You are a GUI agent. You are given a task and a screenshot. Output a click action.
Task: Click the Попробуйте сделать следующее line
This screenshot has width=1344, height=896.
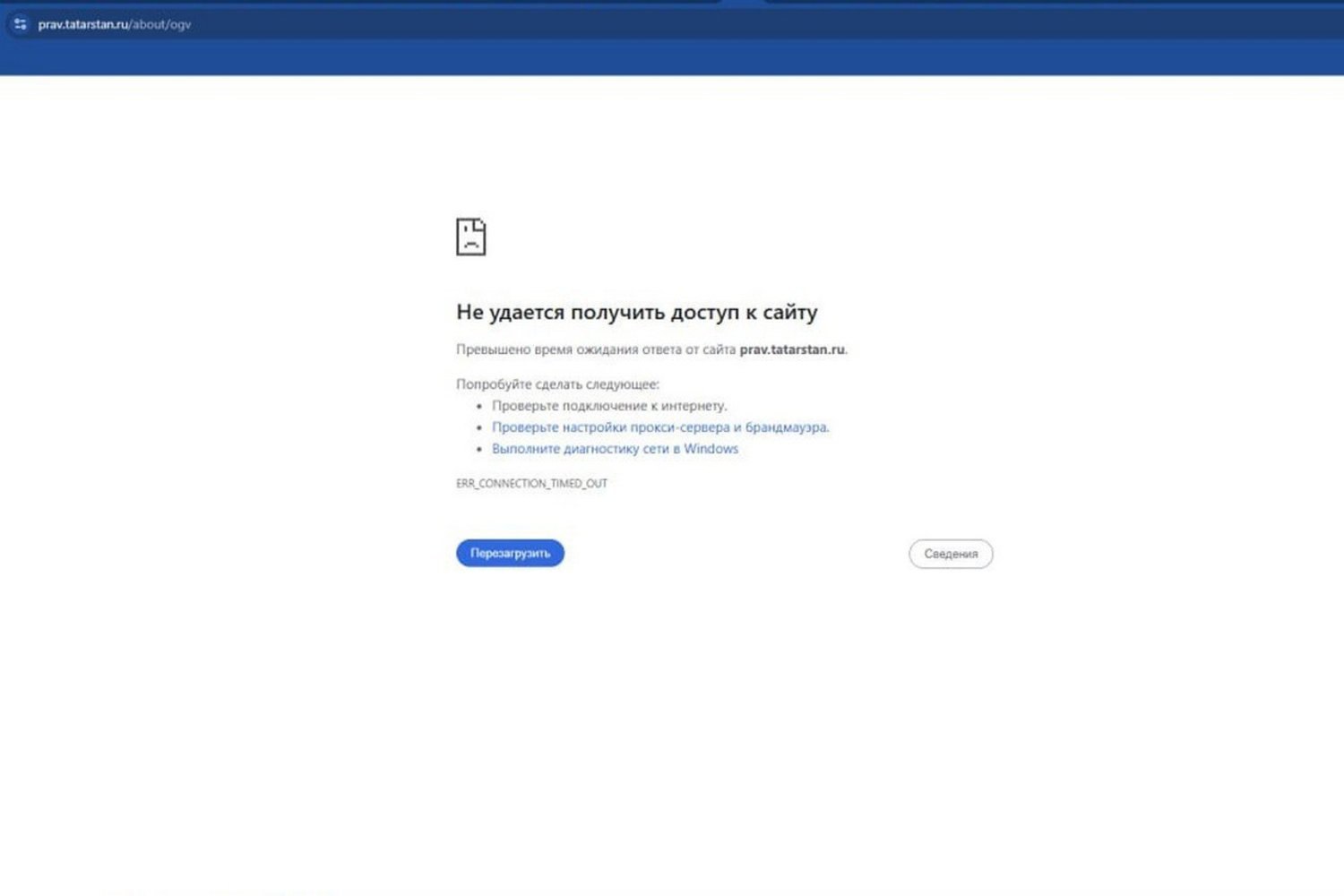pos(557,384)
